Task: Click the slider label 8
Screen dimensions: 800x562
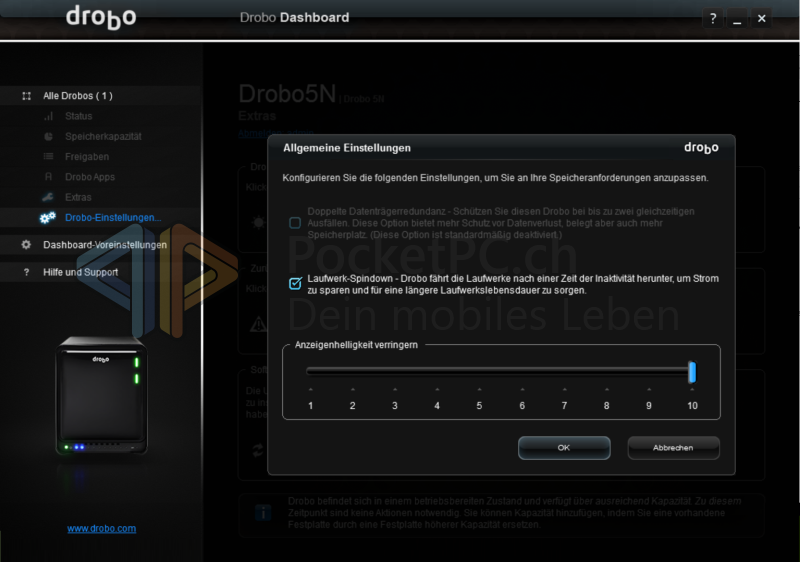Action: tap(607, 405)
